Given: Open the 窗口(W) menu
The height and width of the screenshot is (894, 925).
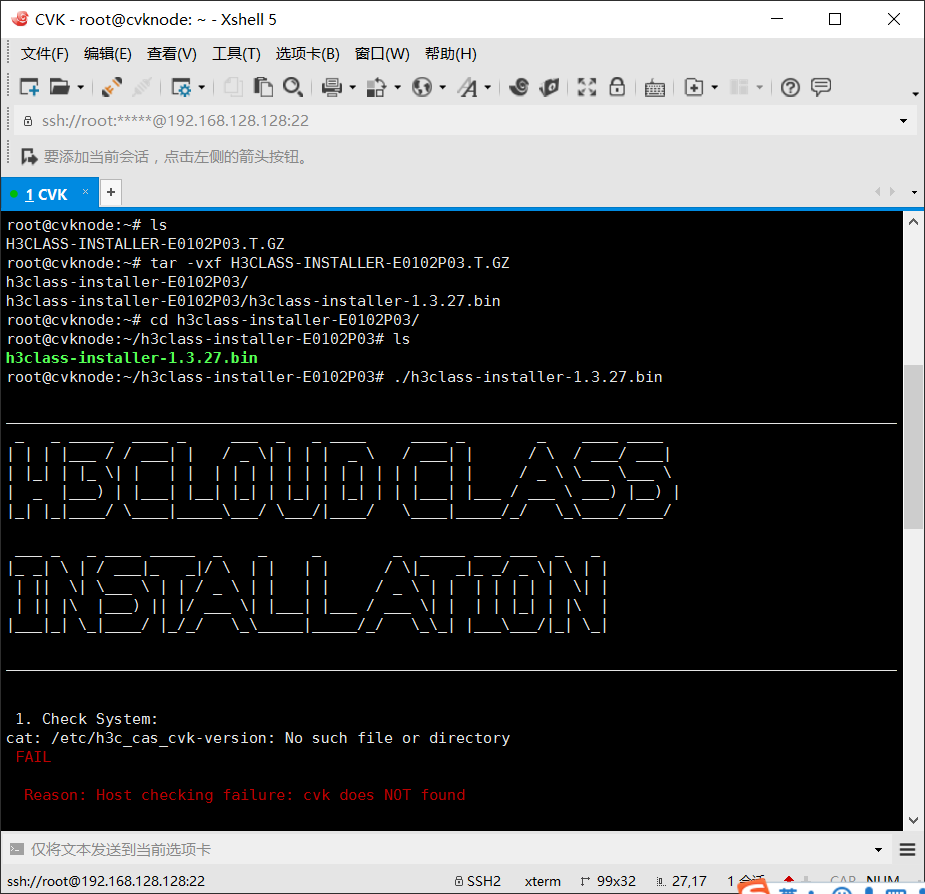Looking at the screenshot, I should pos(382,54).
